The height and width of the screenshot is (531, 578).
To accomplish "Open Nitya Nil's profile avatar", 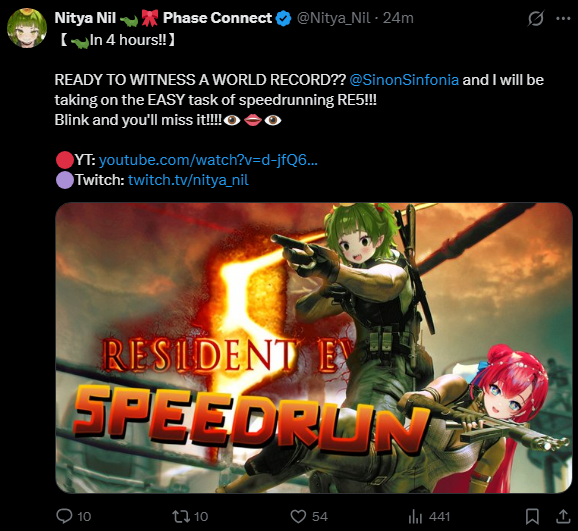I will 27,28.
